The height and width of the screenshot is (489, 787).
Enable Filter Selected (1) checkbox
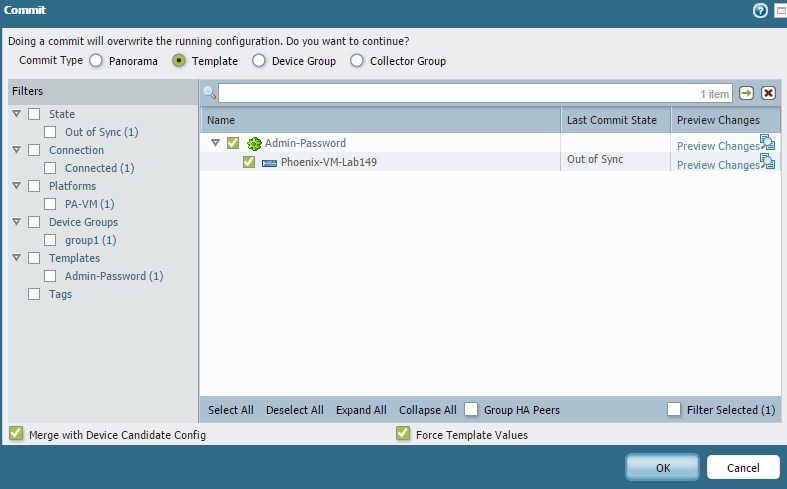(674, 410)
